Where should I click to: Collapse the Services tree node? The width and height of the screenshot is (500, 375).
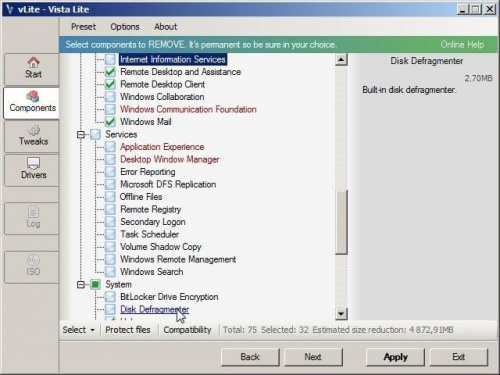tap(81, 135)
